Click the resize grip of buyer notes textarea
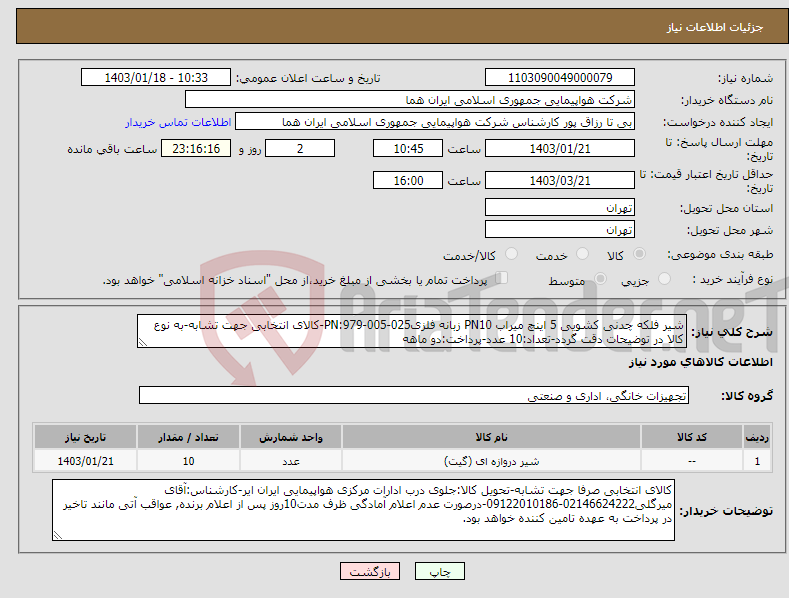This screenshot has width=789, height=598. coord(58,536)
